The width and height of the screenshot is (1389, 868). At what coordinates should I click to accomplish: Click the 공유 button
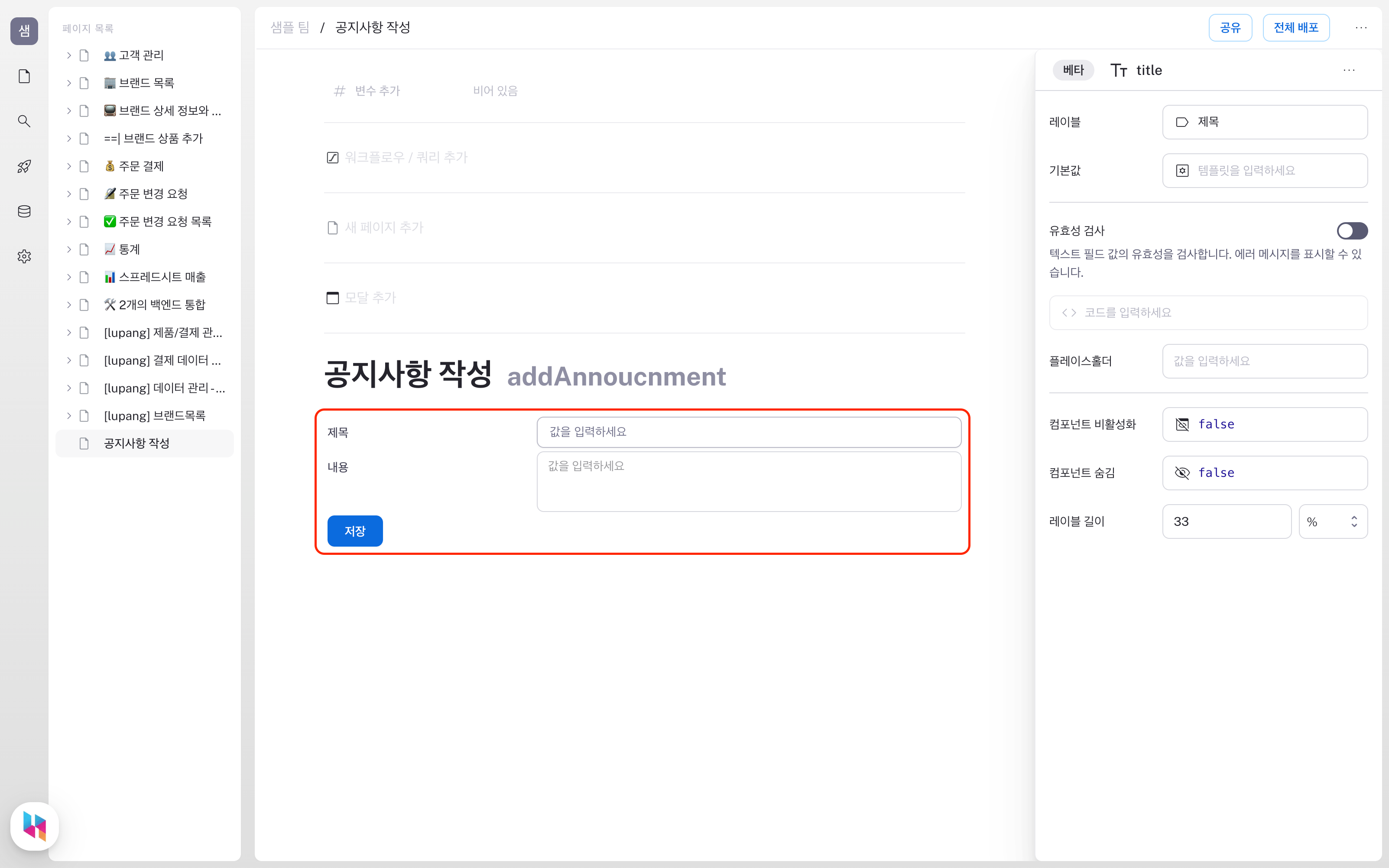[x=1230, y=28]
